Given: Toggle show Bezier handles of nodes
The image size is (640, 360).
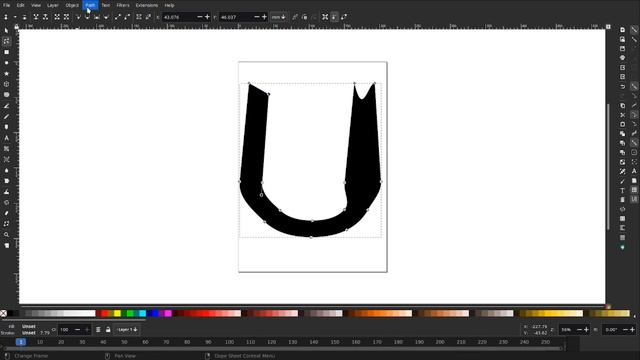Looking at the screenshot, I should pyautogui.click(x=334, y=17).
